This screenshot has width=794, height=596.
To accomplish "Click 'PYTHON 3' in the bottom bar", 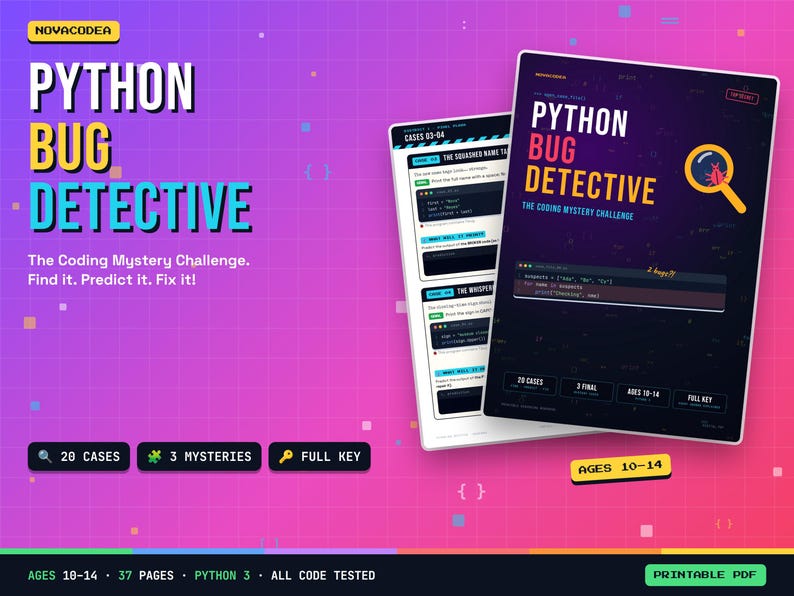I will [x=222, y=575].
